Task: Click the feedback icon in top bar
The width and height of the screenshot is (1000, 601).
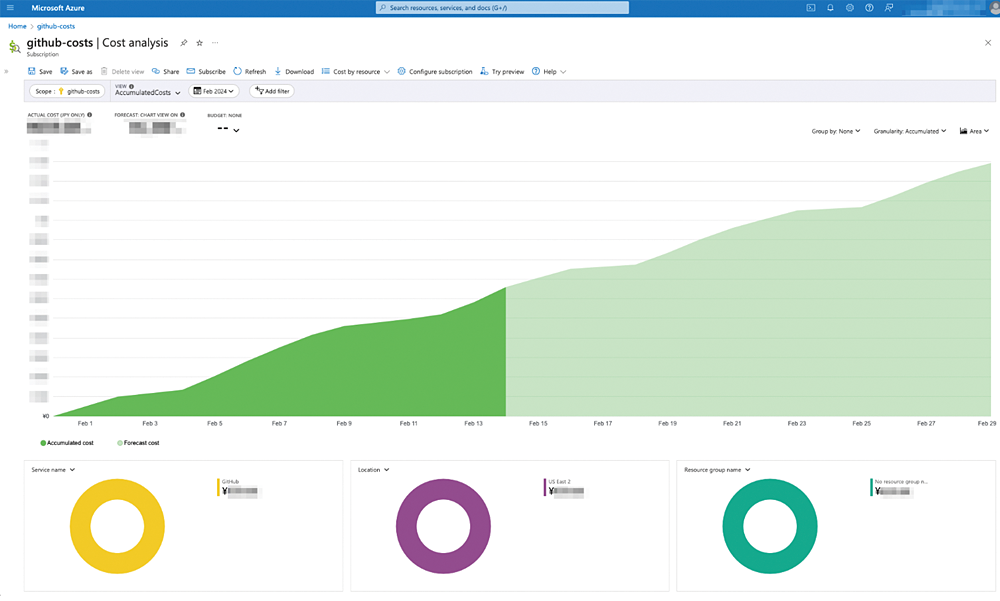Action: [x=889, y=7]
